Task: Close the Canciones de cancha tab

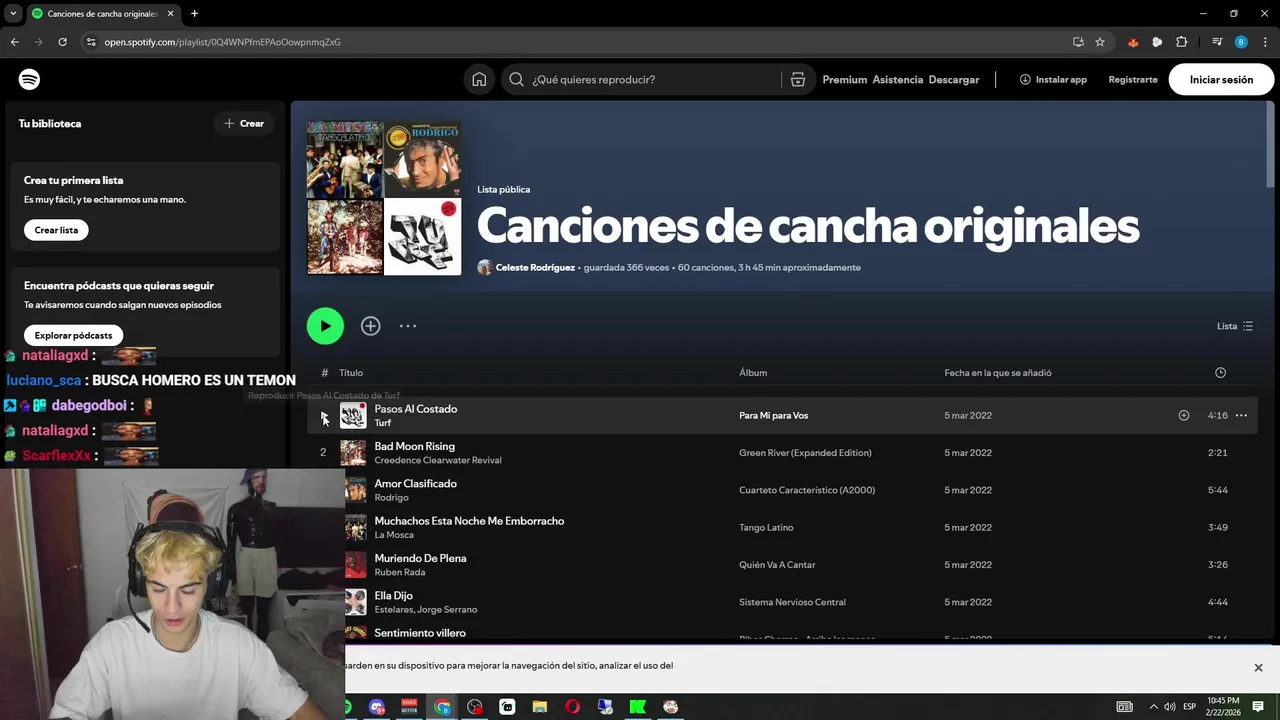Action: [170, 14]
